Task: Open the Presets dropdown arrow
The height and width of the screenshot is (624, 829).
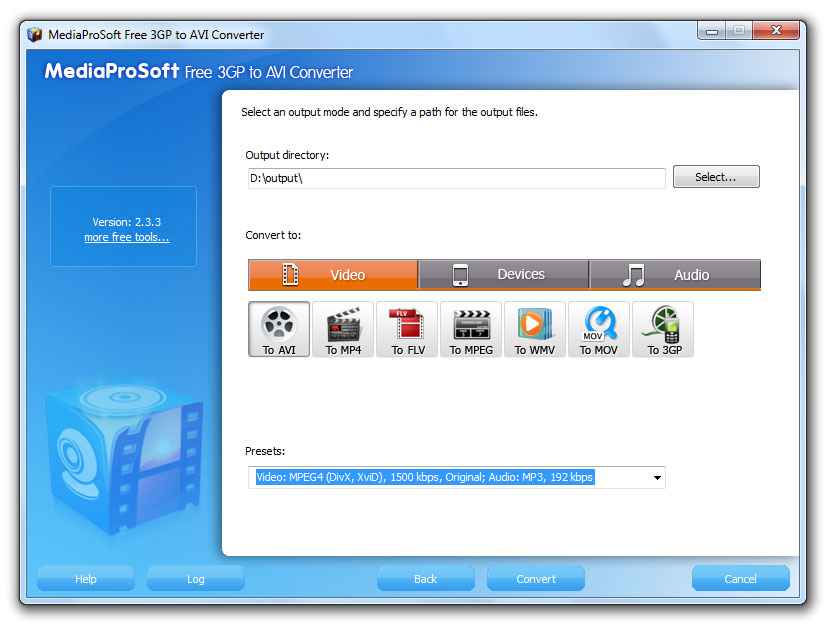Action: (657, 478)
